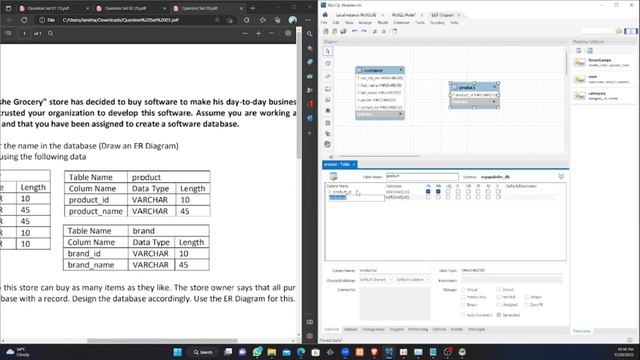Viewport: 640px width, 360px height.
Task: Select the place image tool
Action: 328,111
